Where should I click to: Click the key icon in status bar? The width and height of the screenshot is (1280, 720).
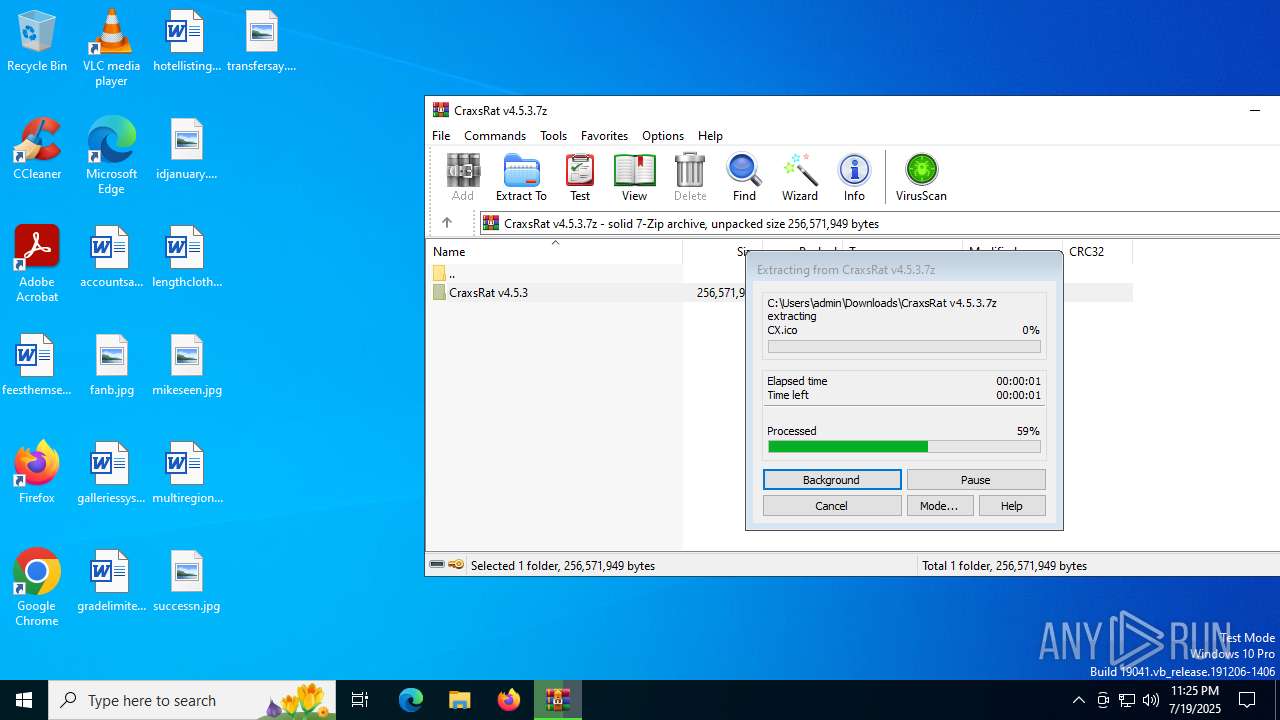[x=456, y=565]
